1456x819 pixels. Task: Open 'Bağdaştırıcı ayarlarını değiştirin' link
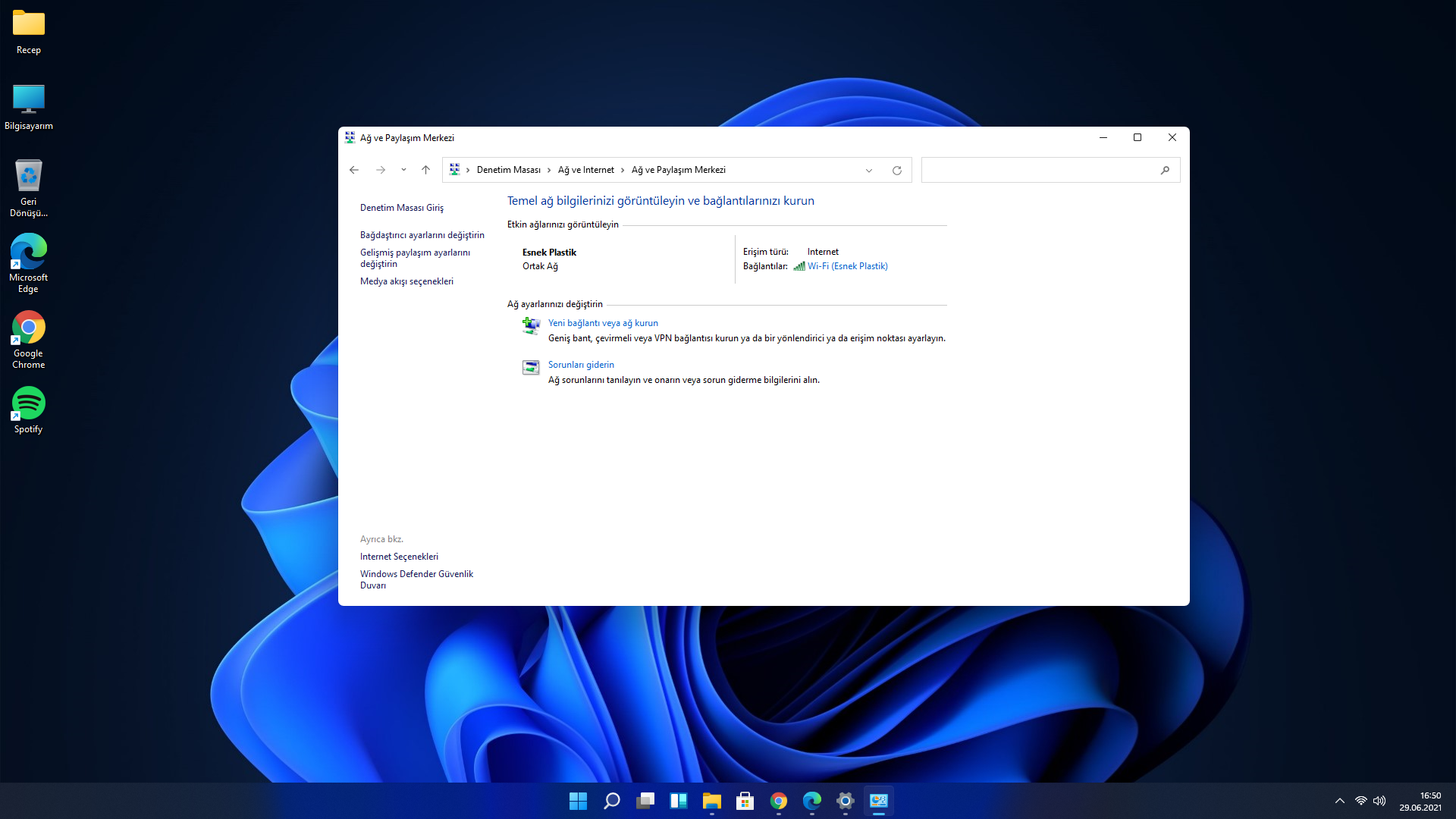[x=422, y=235]
